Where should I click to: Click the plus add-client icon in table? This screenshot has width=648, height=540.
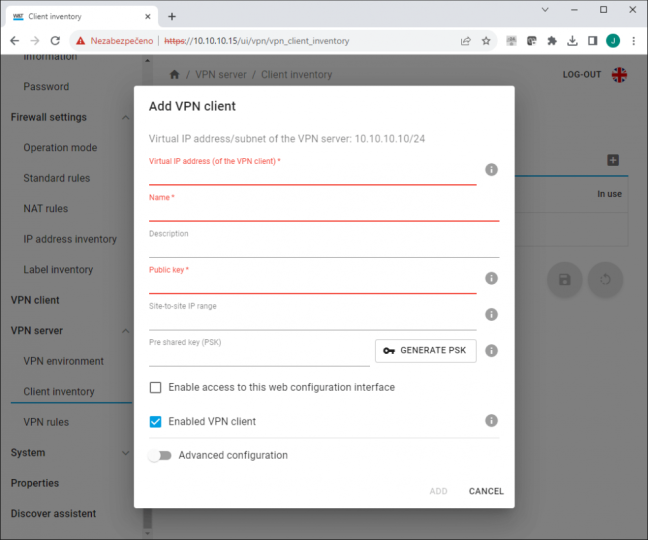pos(613,160)
